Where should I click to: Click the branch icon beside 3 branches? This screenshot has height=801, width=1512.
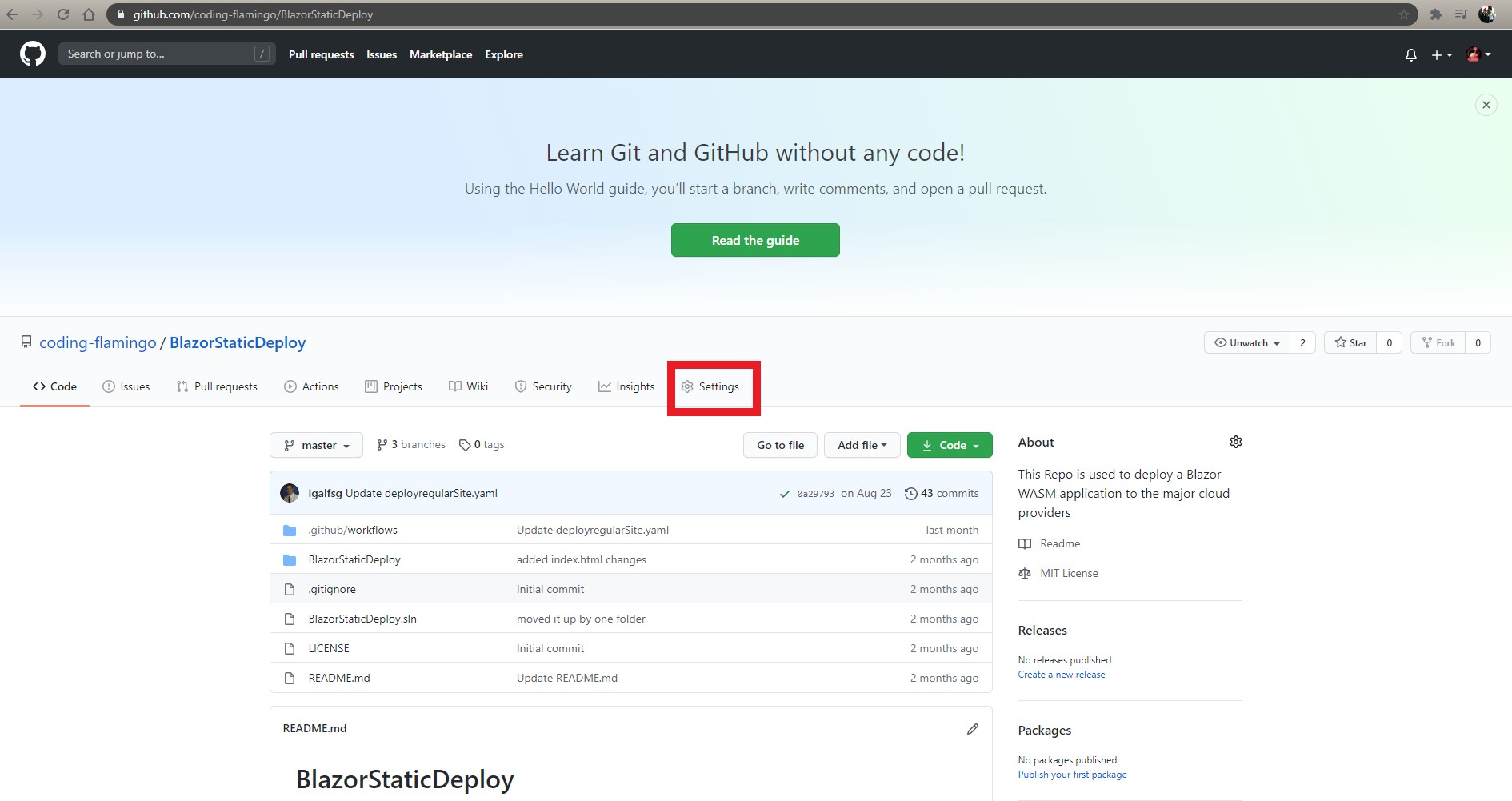(x=382, y=445)
